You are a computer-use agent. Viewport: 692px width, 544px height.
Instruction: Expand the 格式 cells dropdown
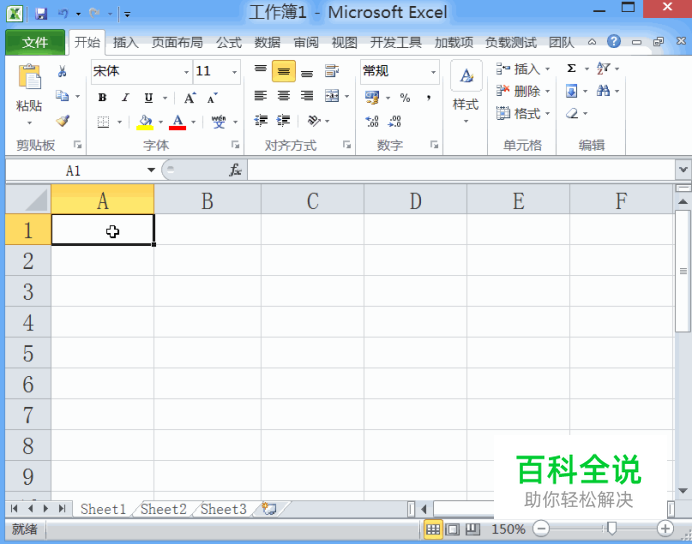click(548, 114)
